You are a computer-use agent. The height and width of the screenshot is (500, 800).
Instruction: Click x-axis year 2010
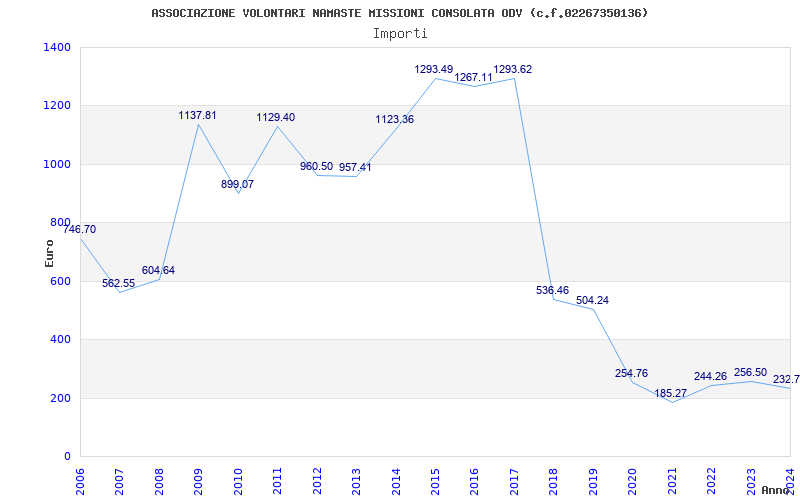[238, 482]
